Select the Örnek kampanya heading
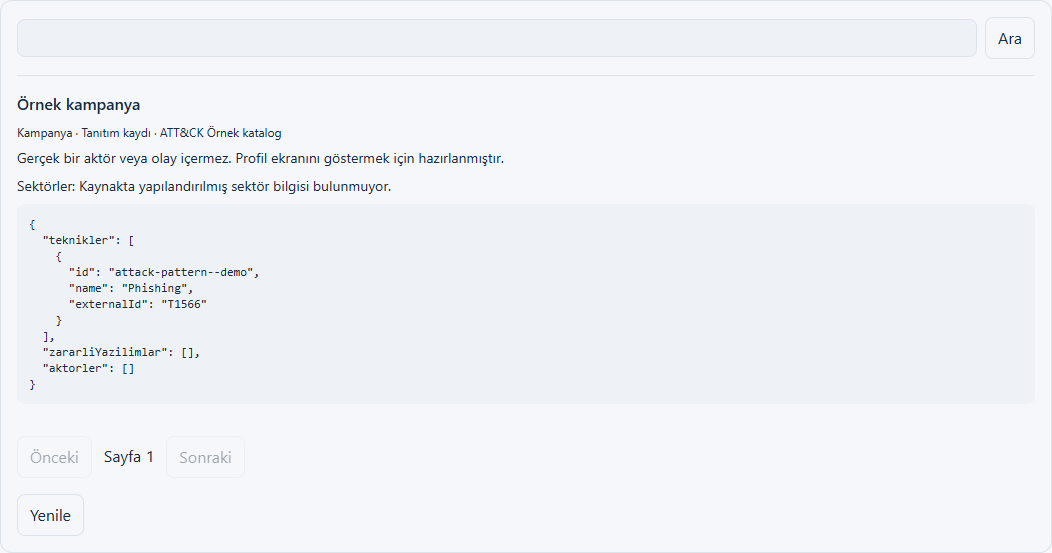 78,105
